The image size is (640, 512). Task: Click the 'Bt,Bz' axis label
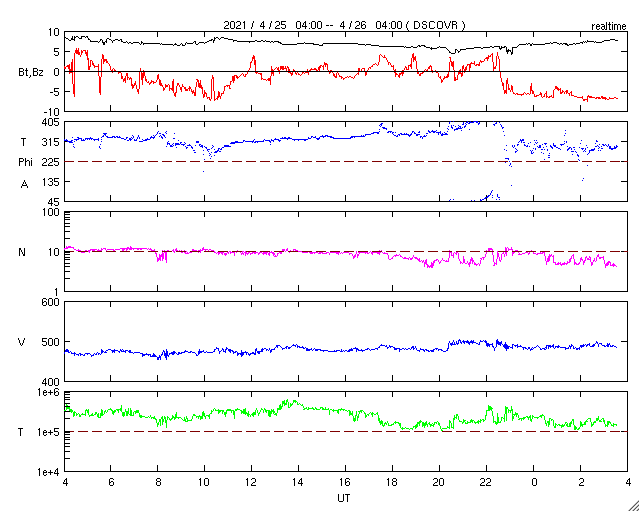click(31, 74)
